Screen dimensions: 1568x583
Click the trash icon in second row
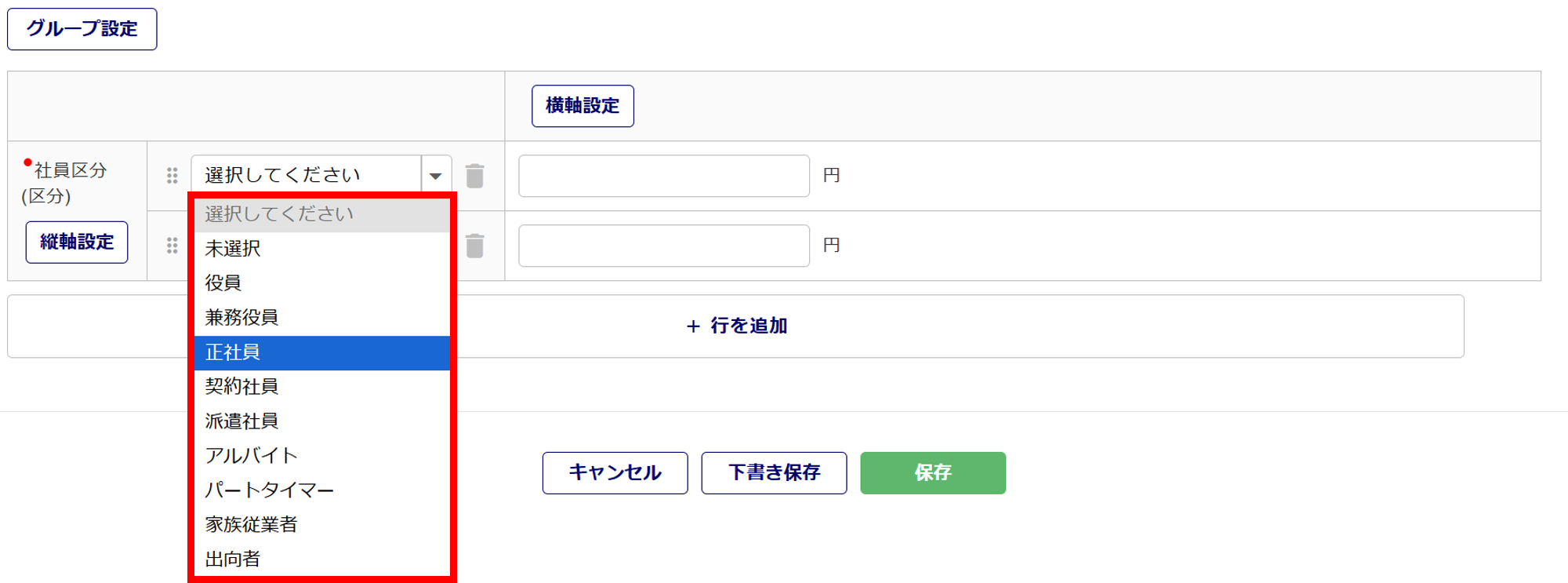pyautogui.click(x=474, y=246)
